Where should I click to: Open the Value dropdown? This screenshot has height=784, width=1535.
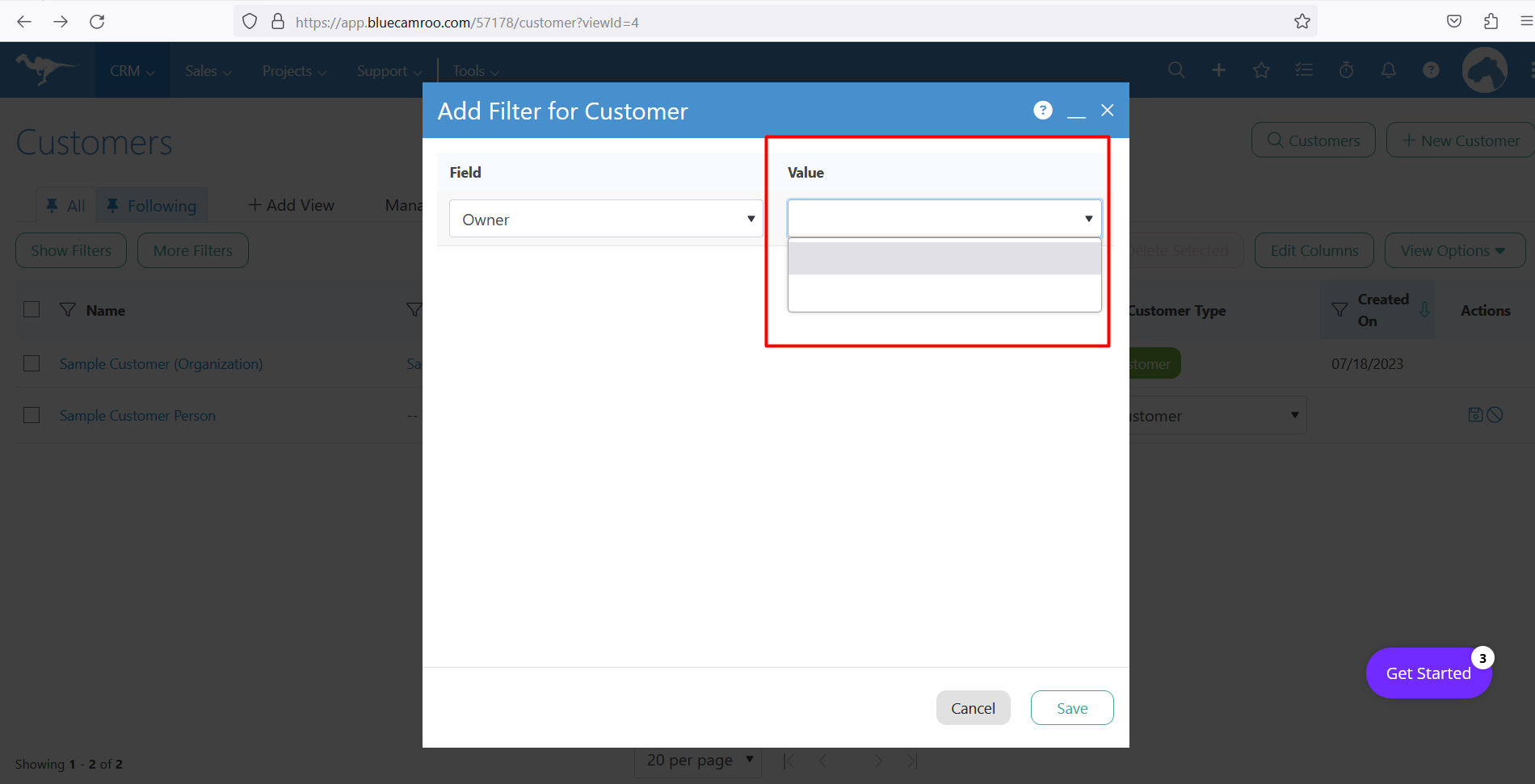(x=944, y=218)
